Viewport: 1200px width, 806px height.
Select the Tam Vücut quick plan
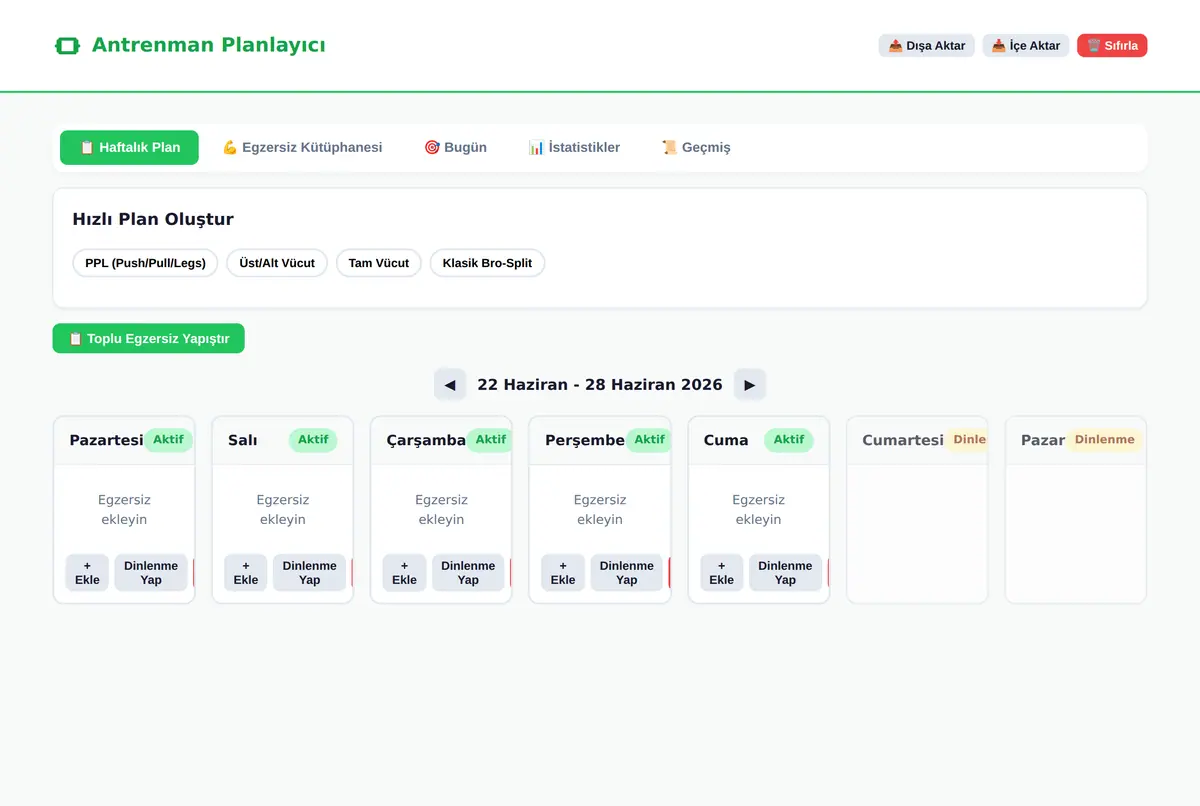coord(379,263)
